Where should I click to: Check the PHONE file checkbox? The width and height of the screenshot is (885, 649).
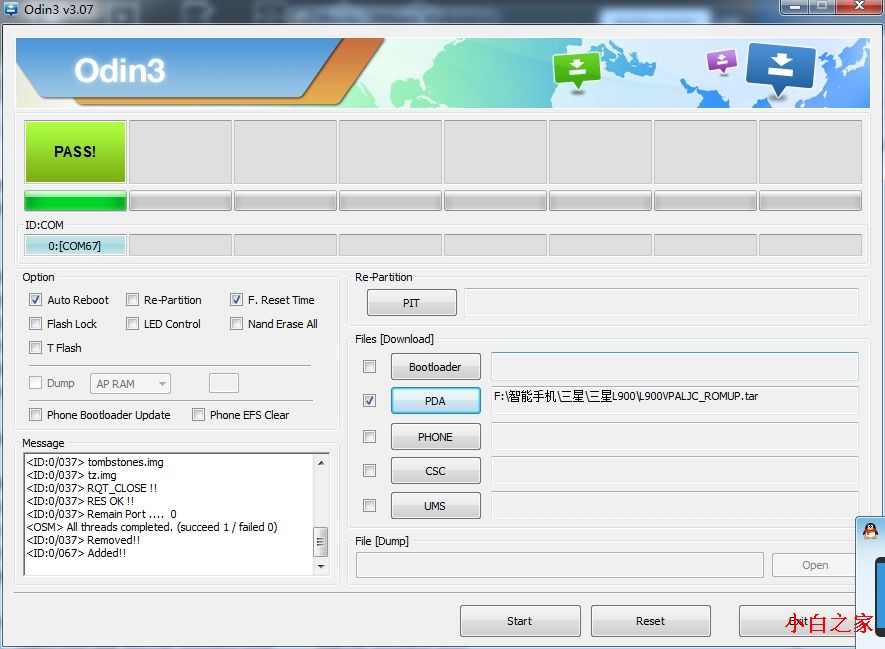[x=370, y=436]
